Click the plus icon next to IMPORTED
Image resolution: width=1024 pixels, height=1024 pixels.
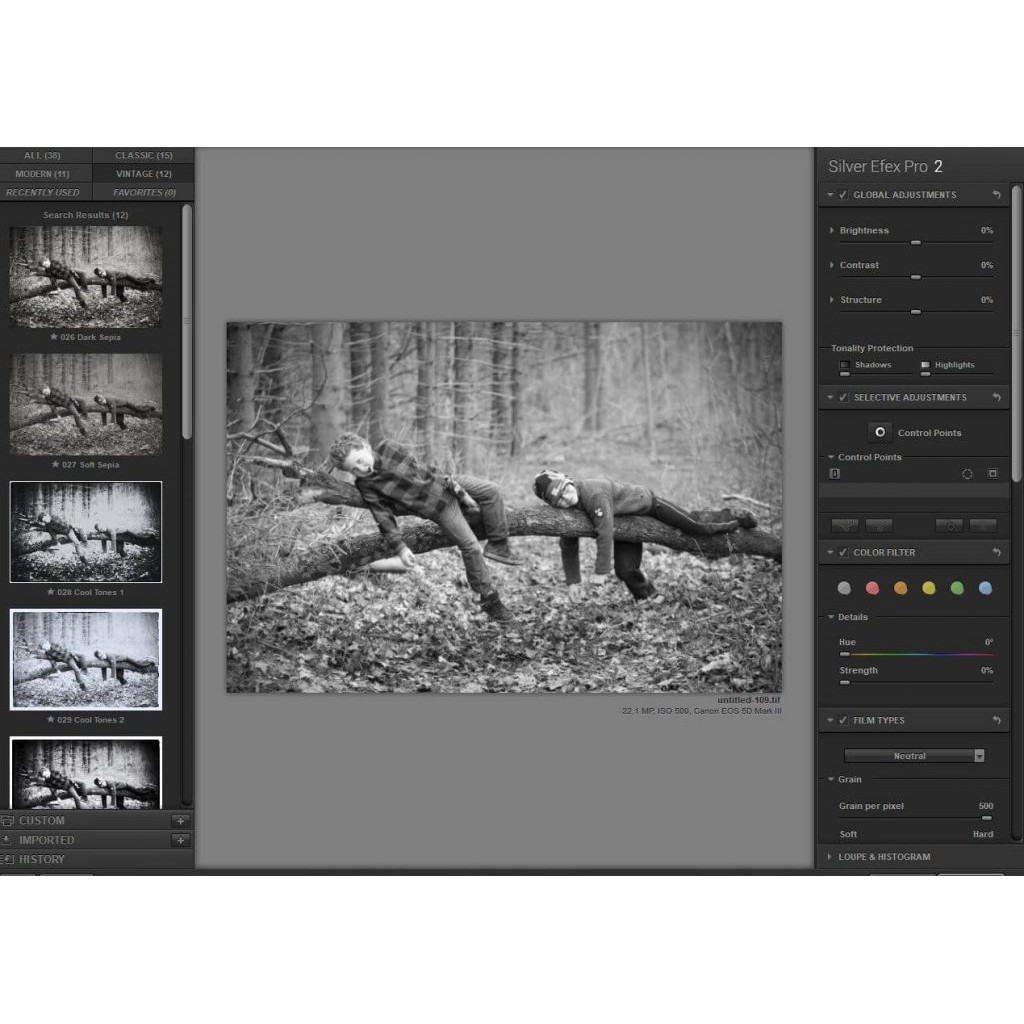pyautogui.click(x=180, y=840)
